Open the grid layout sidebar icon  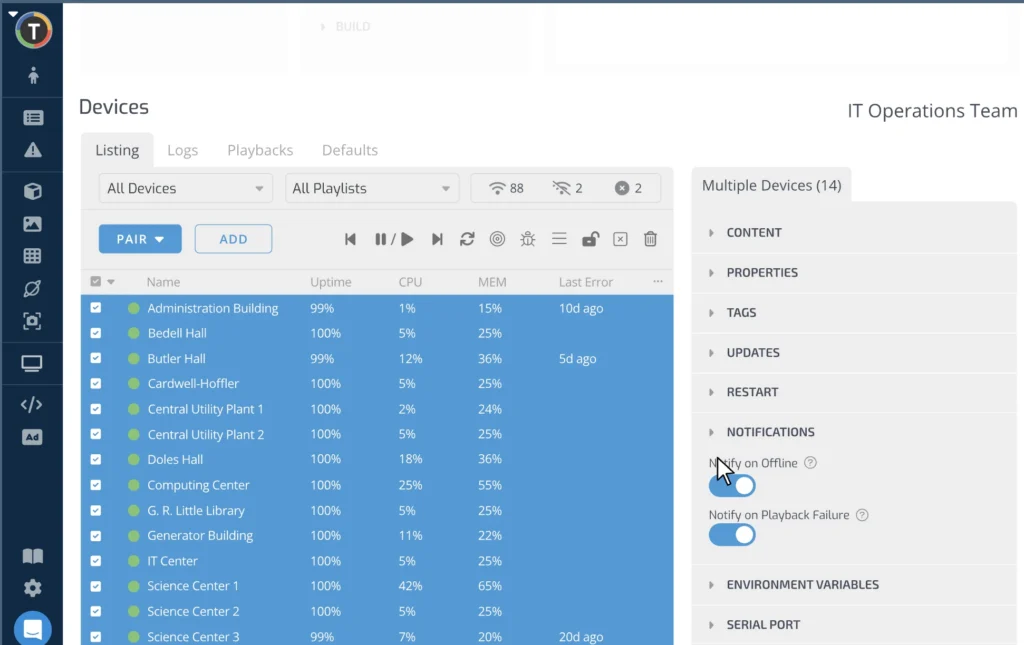click(x=33, y=256)
